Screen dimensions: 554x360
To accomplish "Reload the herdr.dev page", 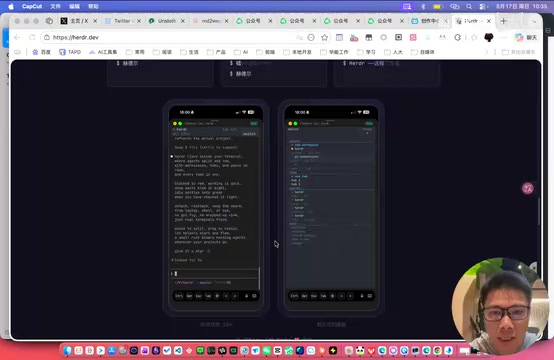I will (32, 37).
